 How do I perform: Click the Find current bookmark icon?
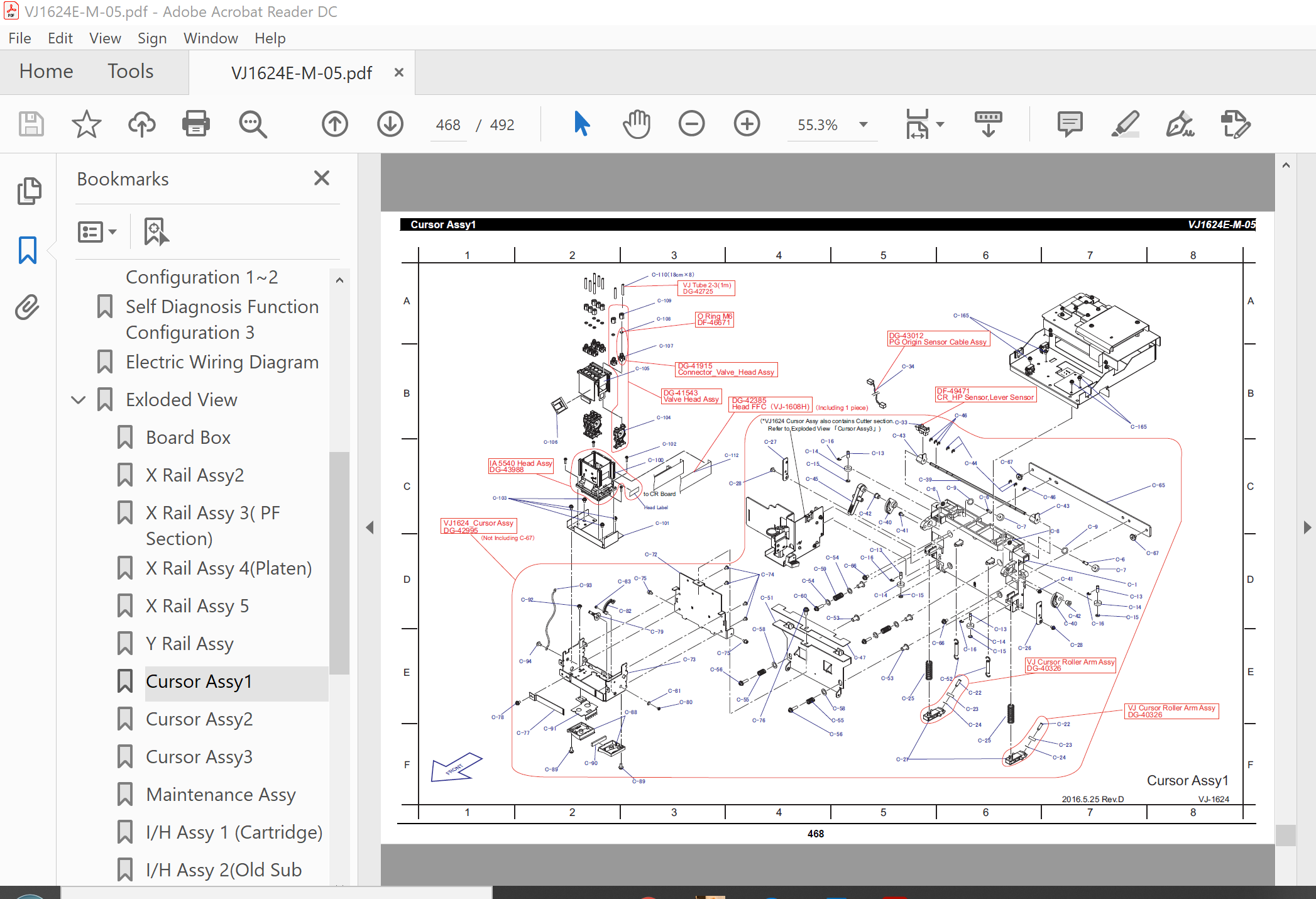155,231
